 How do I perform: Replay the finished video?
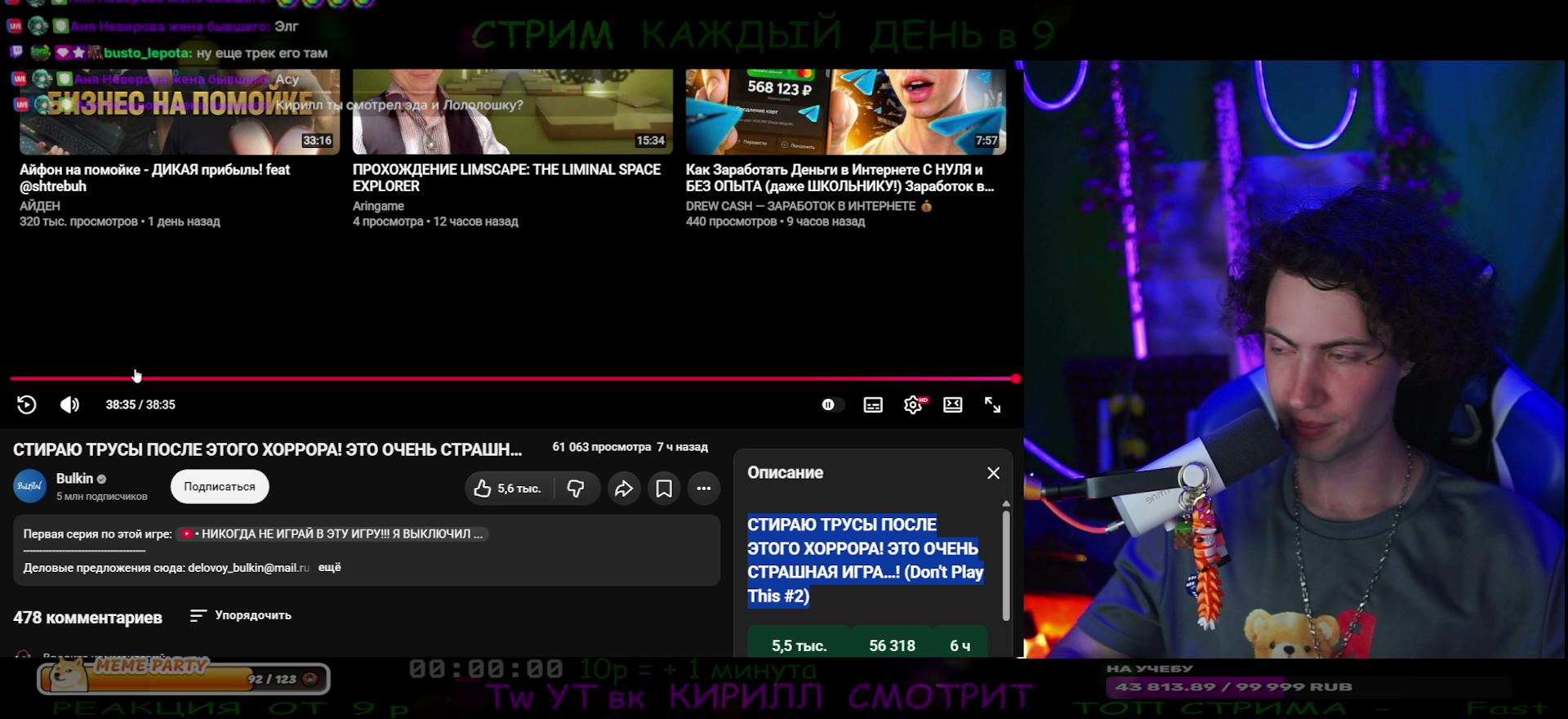point(26,404)
